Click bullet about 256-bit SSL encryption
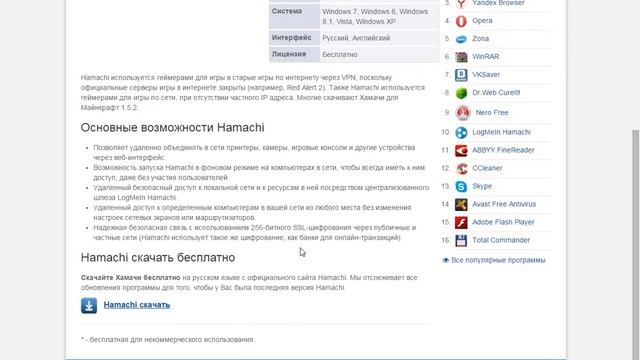 (255, 233)
